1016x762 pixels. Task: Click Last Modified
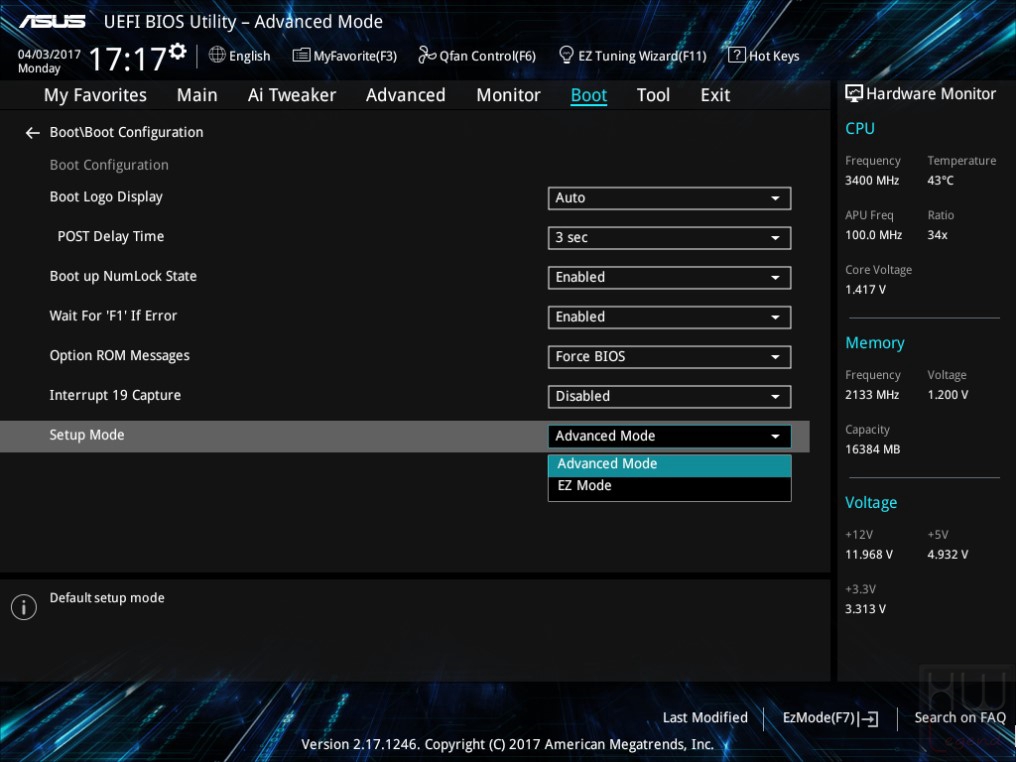click(705, 718)
